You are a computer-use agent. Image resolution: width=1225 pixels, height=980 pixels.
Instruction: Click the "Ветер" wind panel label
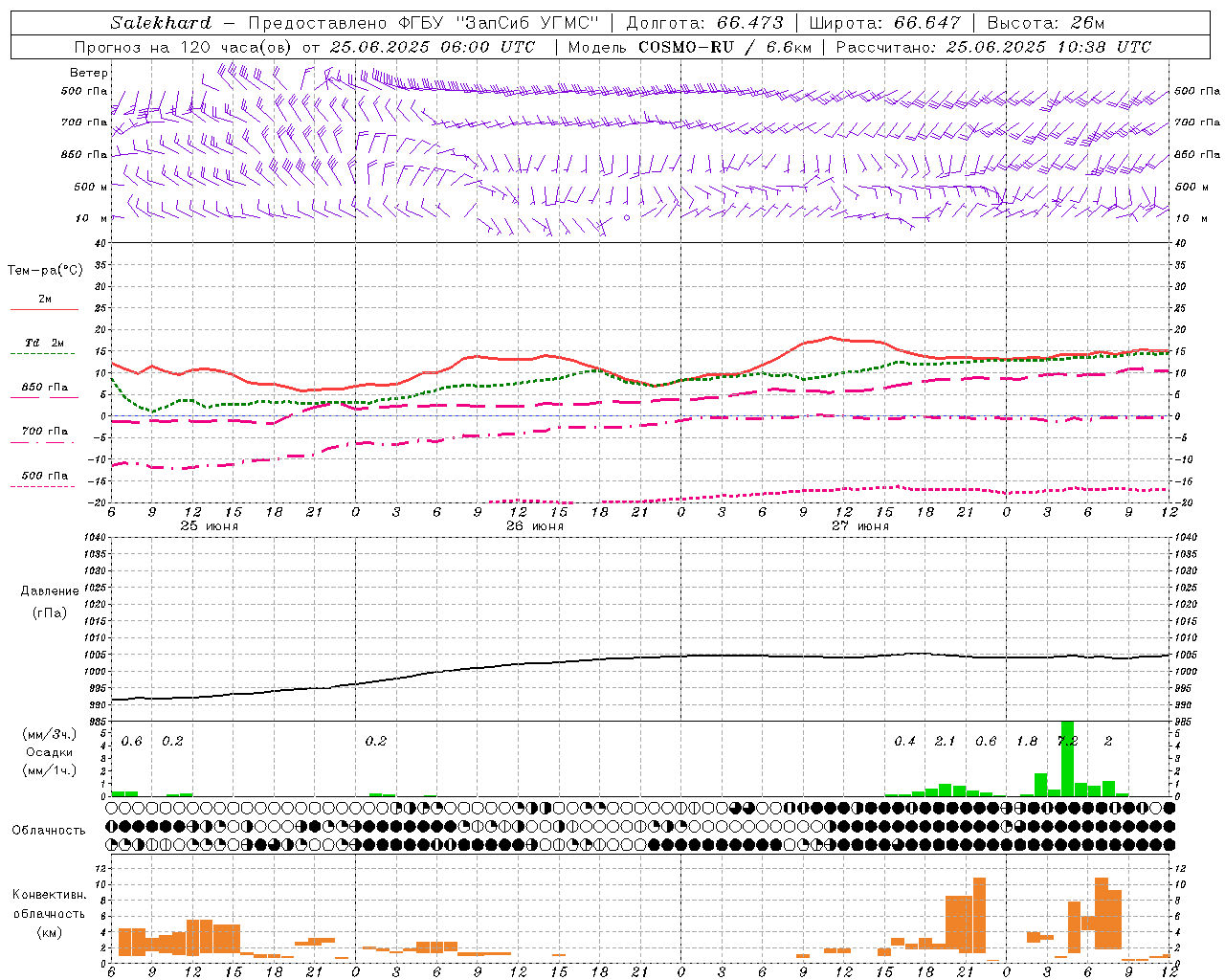tap(88, 73)
